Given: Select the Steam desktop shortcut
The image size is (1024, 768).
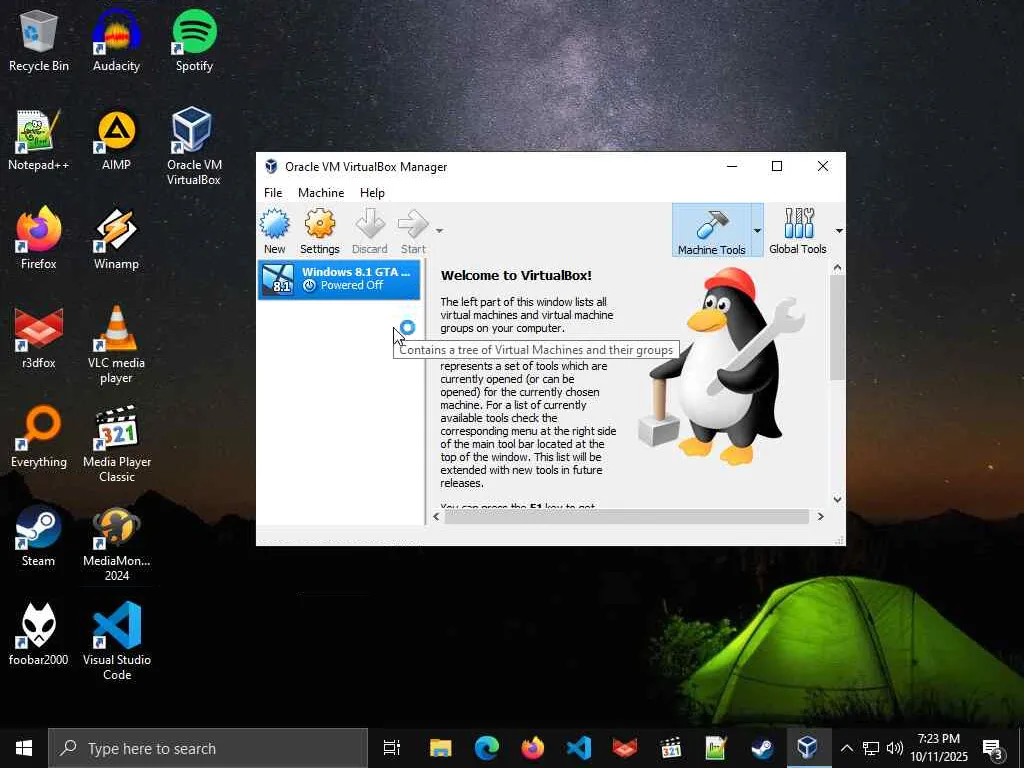Looking at the screenshot, I should pos(39,536).
